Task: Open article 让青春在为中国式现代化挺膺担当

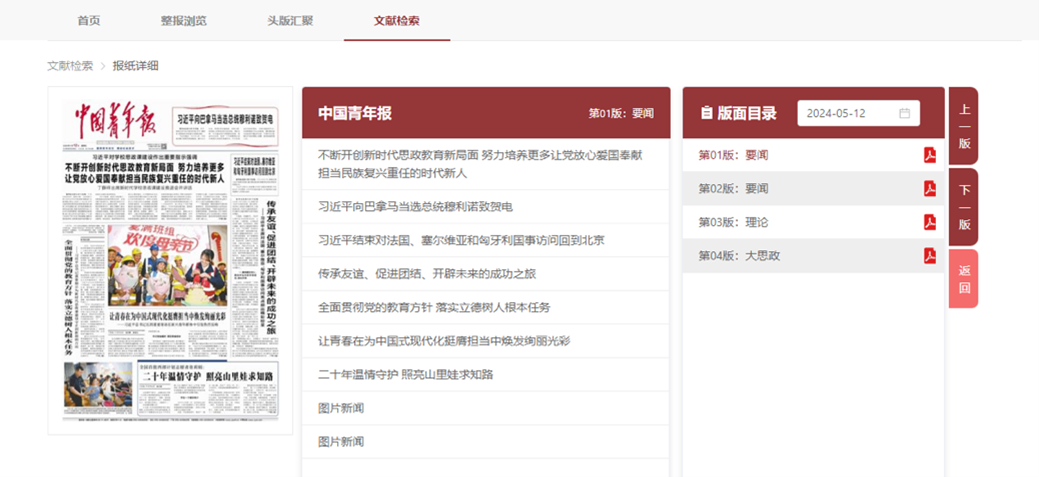Action: [486, 341]
